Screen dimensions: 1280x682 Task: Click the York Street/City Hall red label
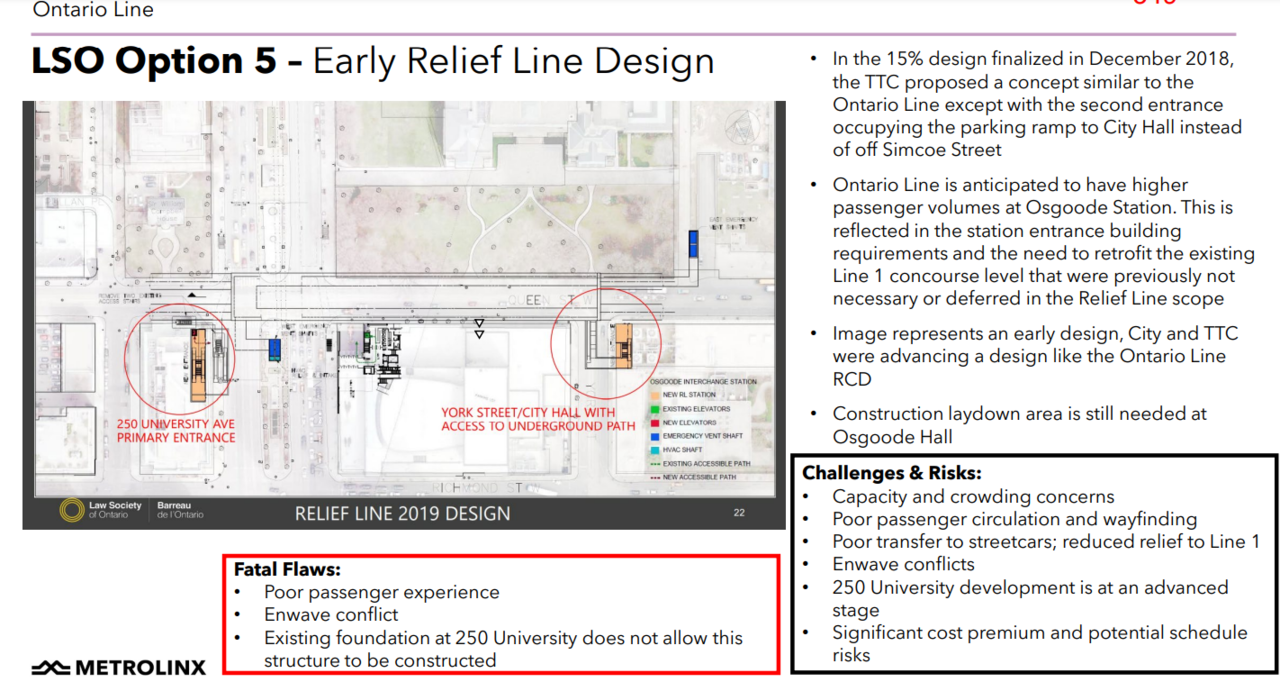pyautogui.click(x=538, y=419)
